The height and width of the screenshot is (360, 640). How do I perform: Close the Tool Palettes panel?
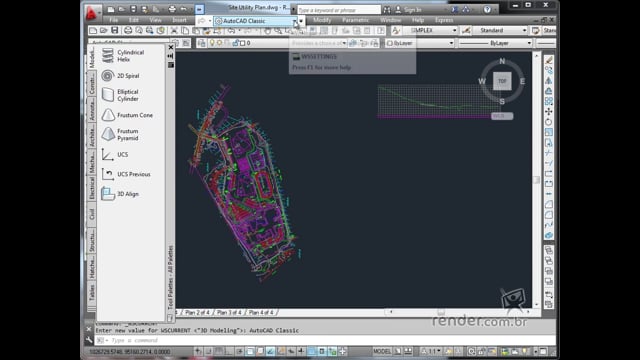pos(171,47)
